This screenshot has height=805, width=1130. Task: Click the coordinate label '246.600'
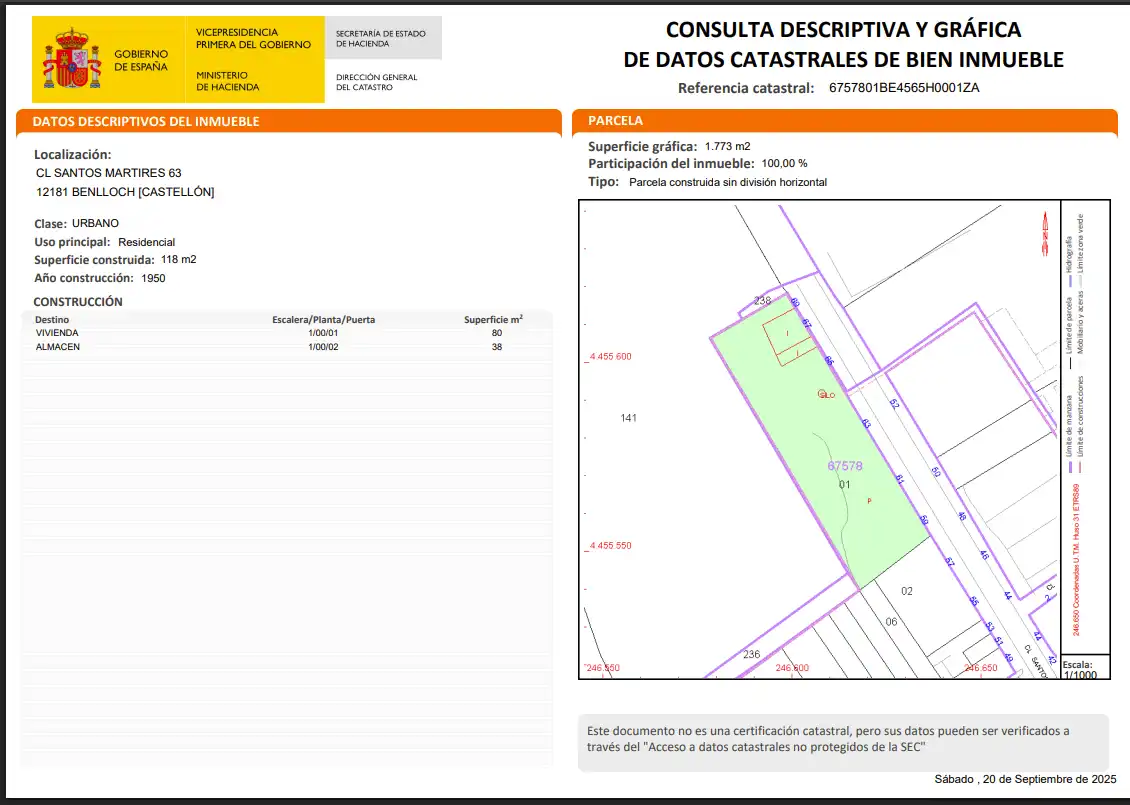coord(792,668)
